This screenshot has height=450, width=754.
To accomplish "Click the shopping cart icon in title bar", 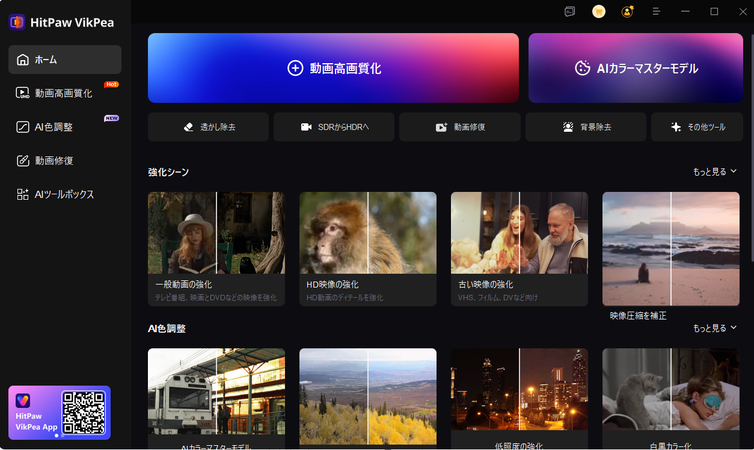I will point(598,12).
